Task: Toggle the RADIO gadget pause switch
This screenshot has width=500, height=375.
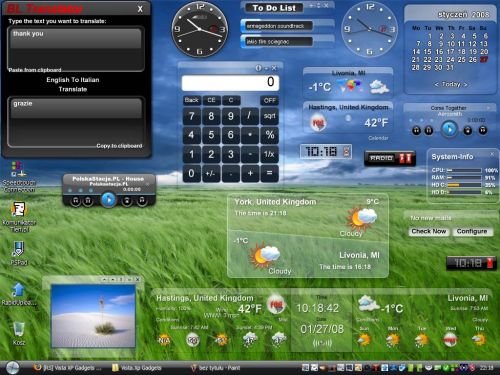Action: click(406, 158)
